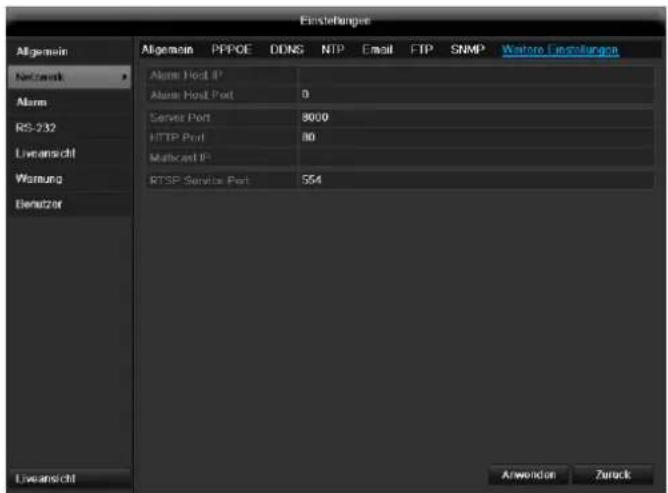Click the Alarm Host Port label
The width and height of the screenshot is (668, 493).
point(192,95)
